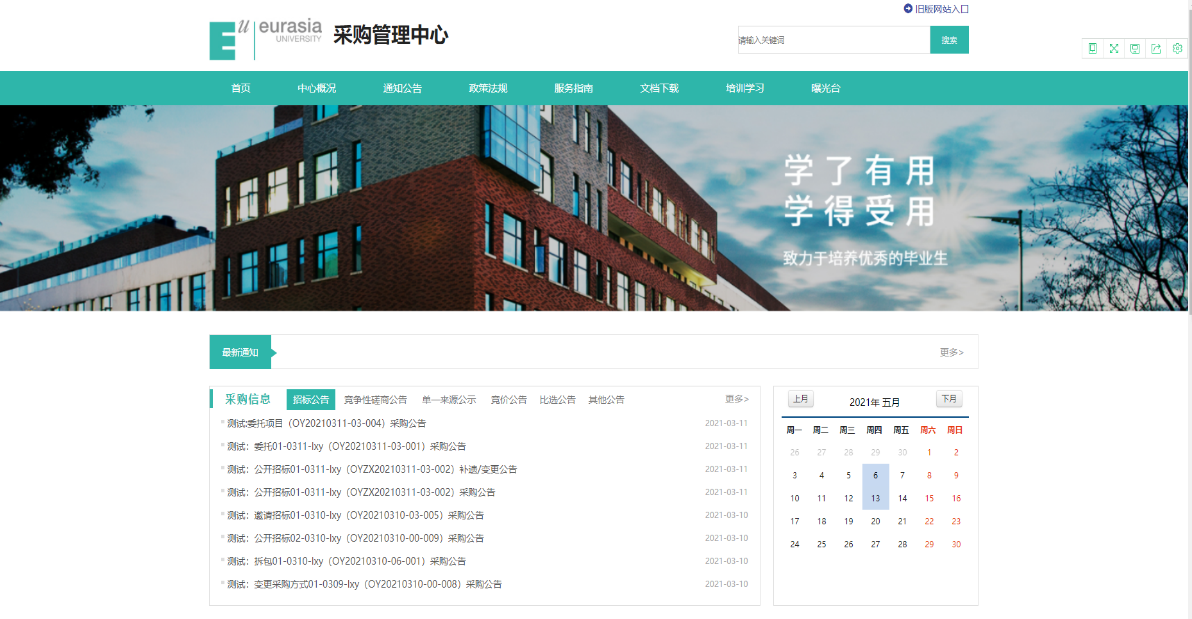Click the arrow icon beside 旧版网站入口

[x=908, y=9]
